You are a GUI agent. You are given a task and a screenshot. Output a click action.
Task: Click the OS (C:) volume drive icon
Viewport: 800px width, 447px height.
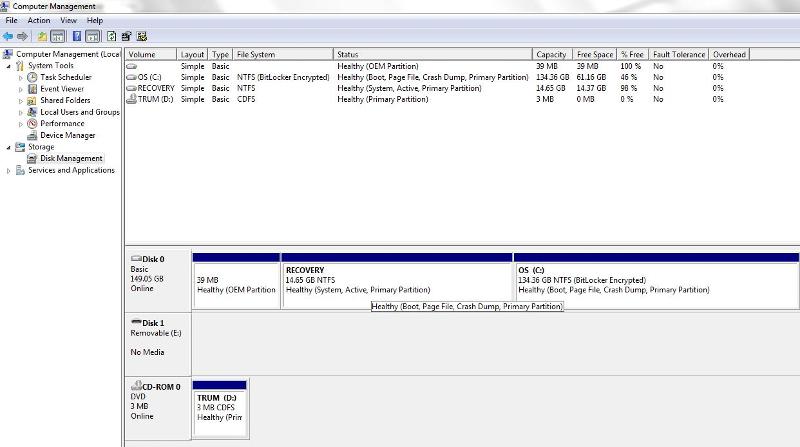coord(131,78)
